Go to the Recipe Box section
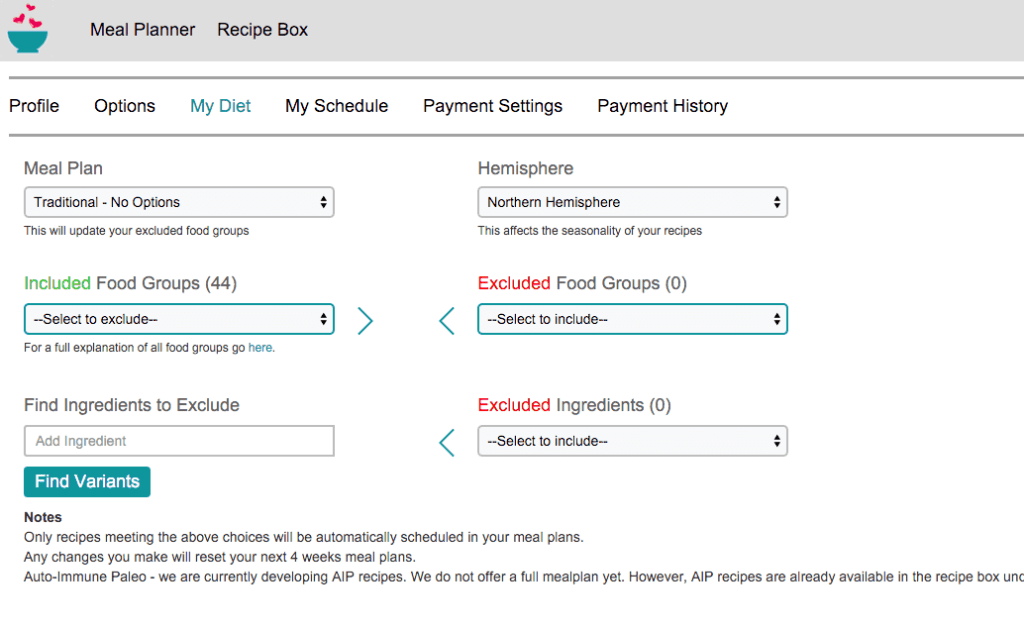Viewport: 1024px width, 631px height. [262, 30]
